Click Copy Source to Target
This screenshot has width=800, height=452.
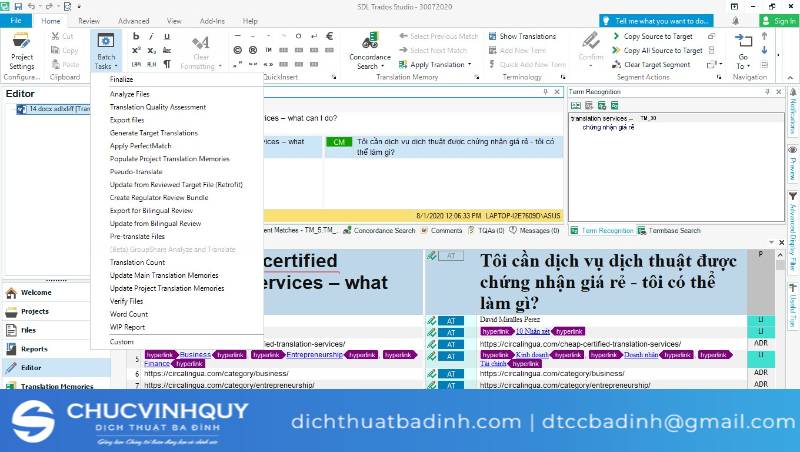point(653,36)
